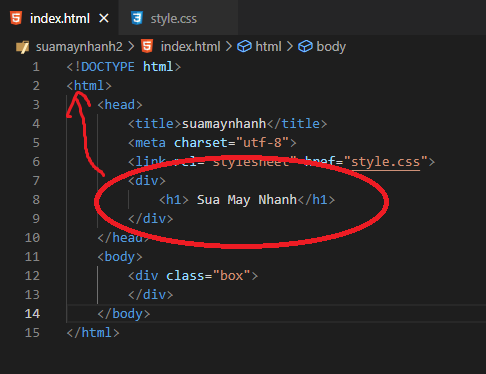The image size is (486, 374).
Task: Expand the body breadcrumb symbol list
Action: pyautogui.click(x=331, y=47)
